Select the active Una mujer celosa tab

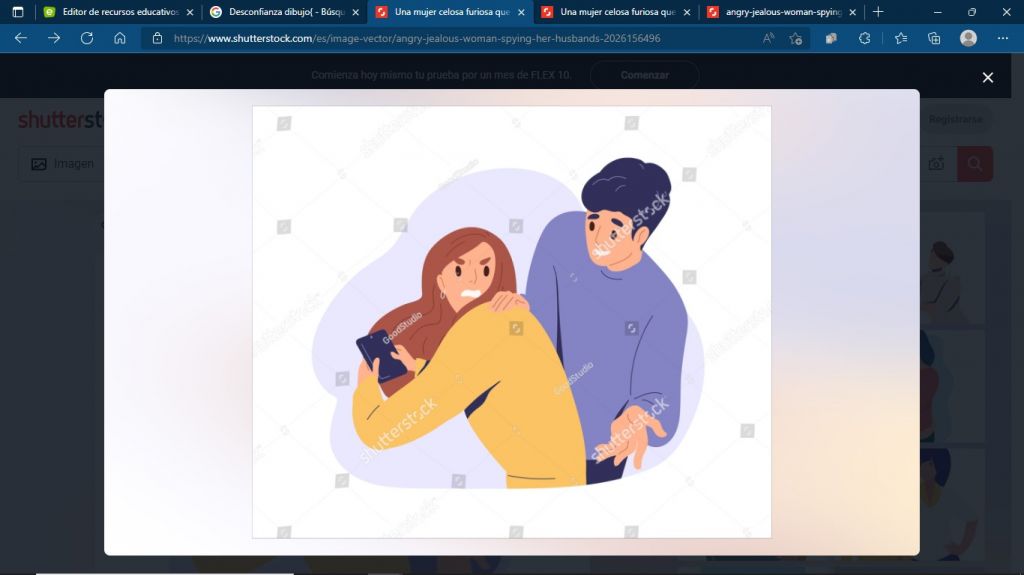coord(451,12)
